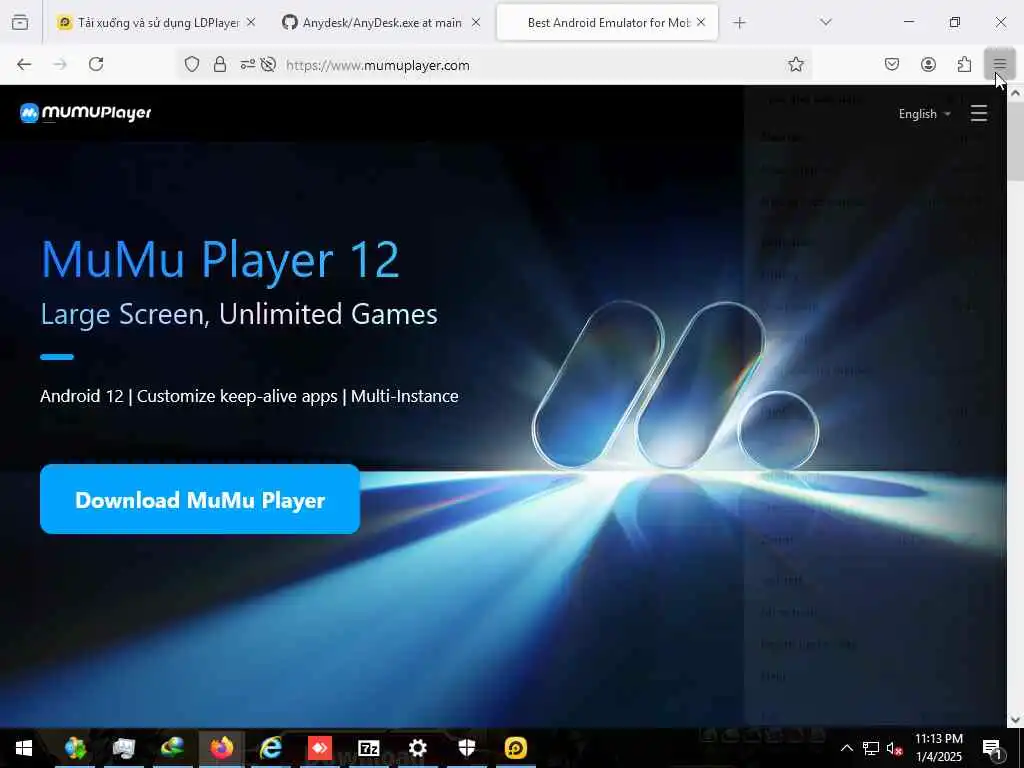This screenshot has height=768, width=1024.
Task: Switch to the LDPlayer download tab
Action: (x=157, y=23)
